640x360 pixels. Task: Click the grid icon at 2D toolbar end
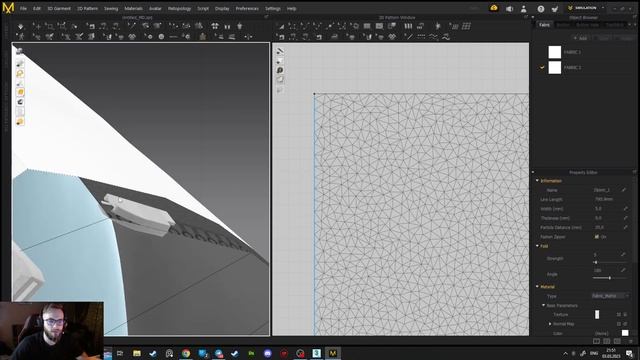pyautogui.click(x=467, y=26)
